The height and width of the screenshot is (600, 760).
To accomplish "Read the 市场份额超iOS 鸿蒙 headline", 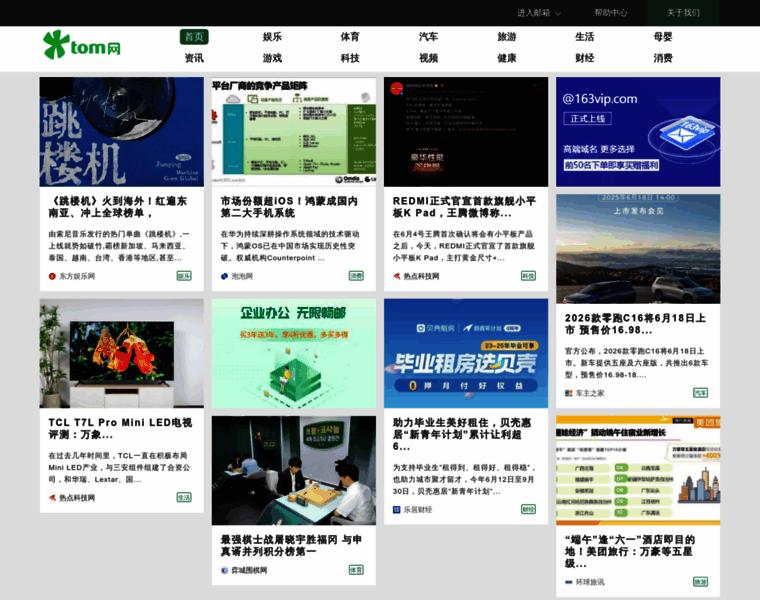I will [x=289, y=207].
